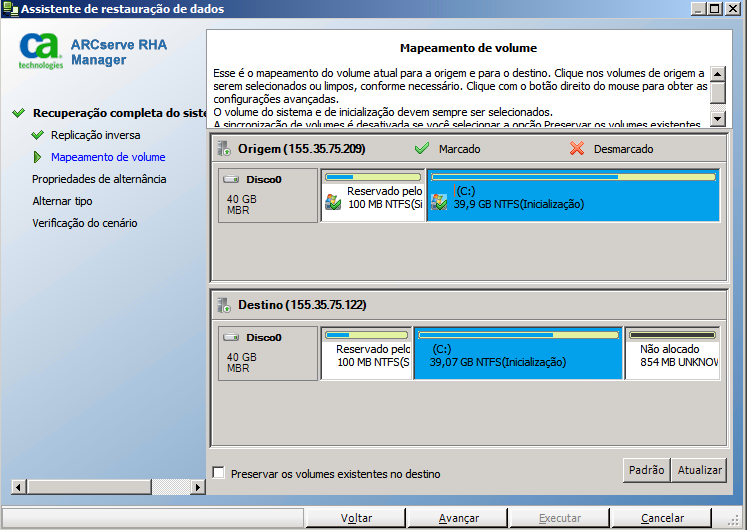Screen dimensions: 747x530
Task: Click the Atualizar button
Action: click(699, 470)
